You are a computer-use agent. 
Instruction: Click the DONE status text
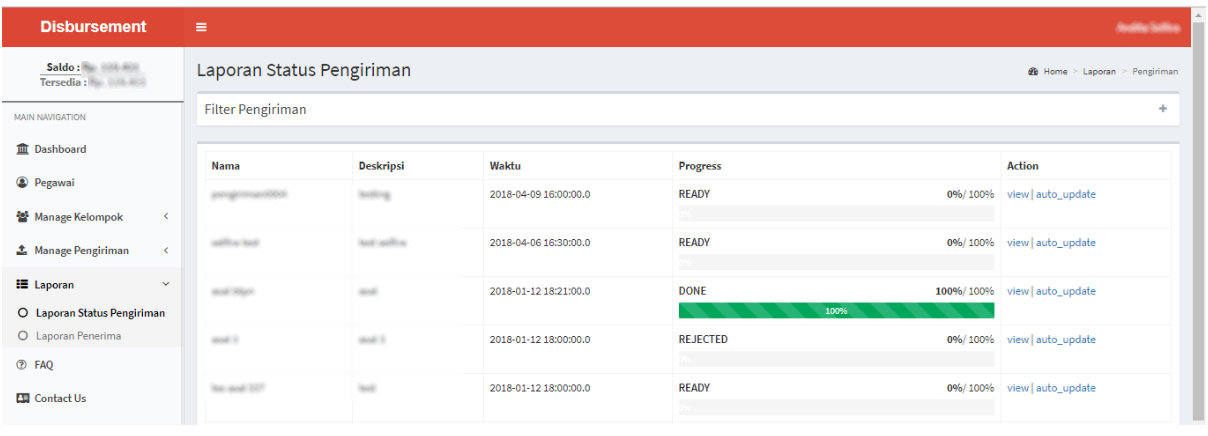coord(692,291)
